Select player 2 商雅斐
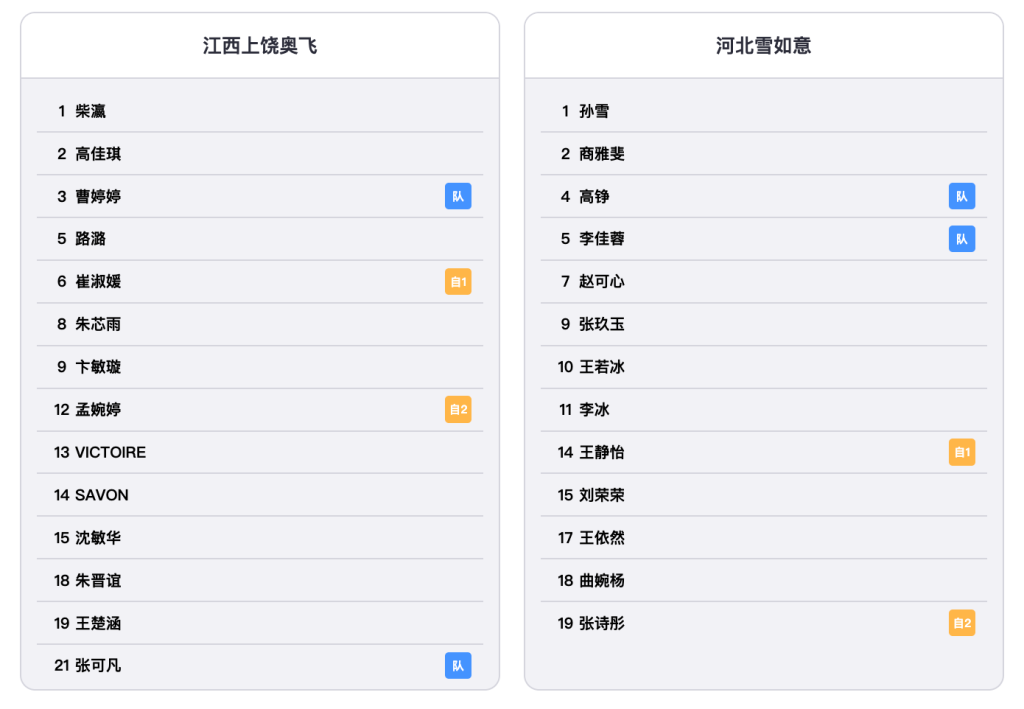This screenshot has width=1024, height=709. (763, 153)
